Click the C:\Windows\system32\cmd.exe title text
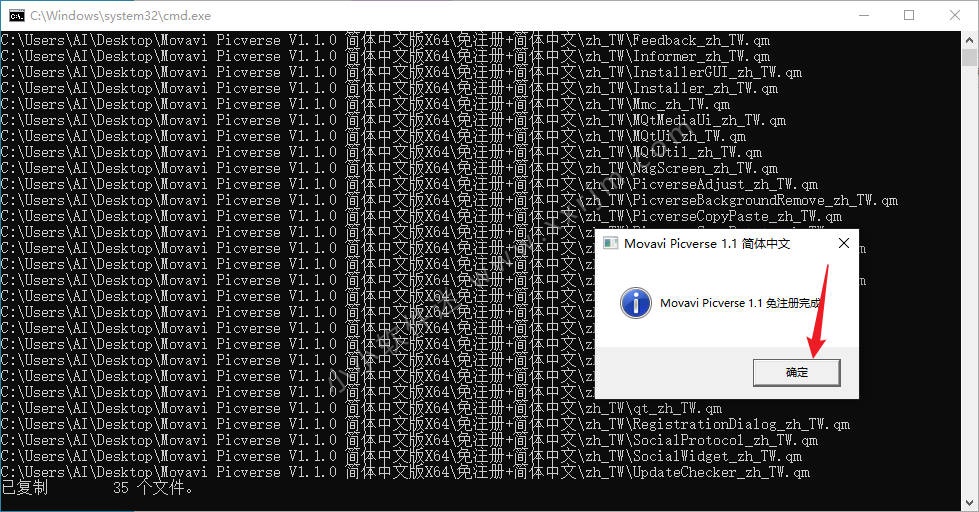 tap(120, 16)
